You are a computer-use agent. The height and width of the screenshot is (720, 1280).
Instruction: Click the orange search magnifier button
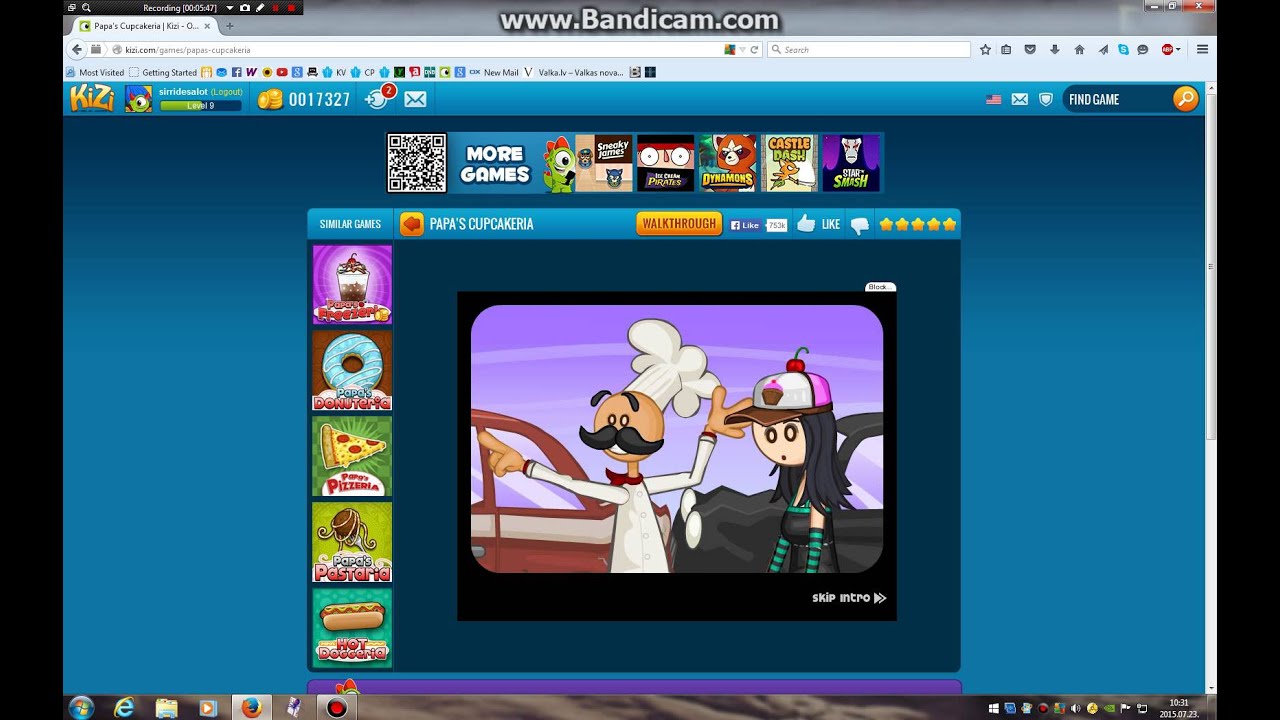1185,98
